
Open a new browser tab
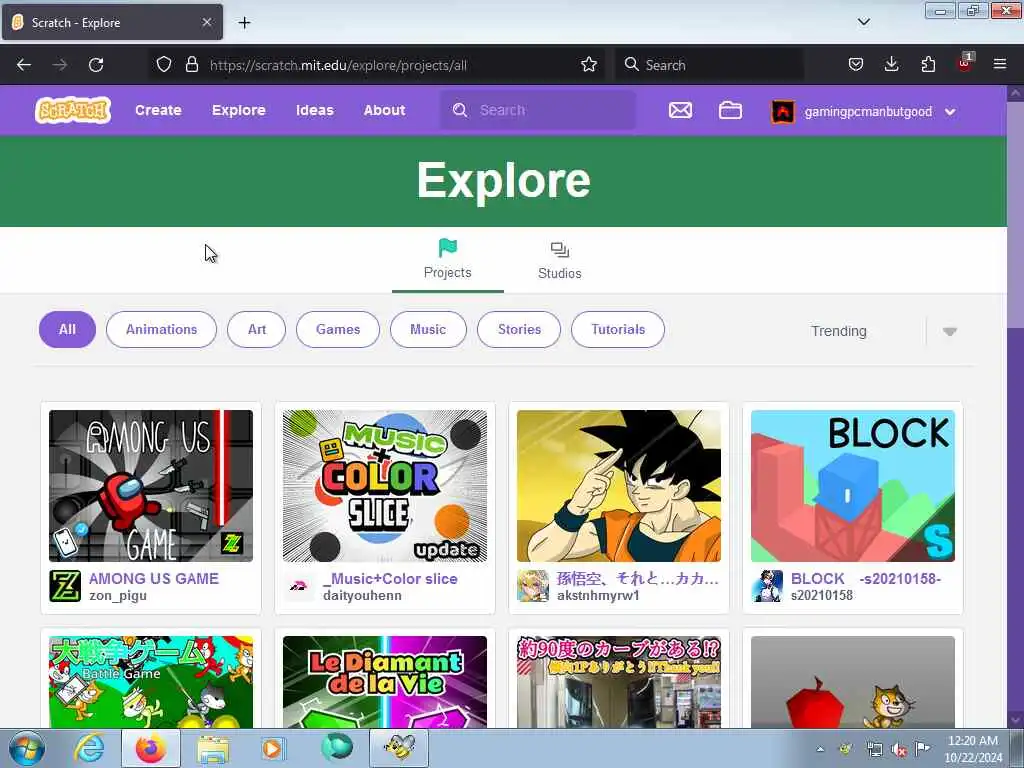tap(244, 23)
